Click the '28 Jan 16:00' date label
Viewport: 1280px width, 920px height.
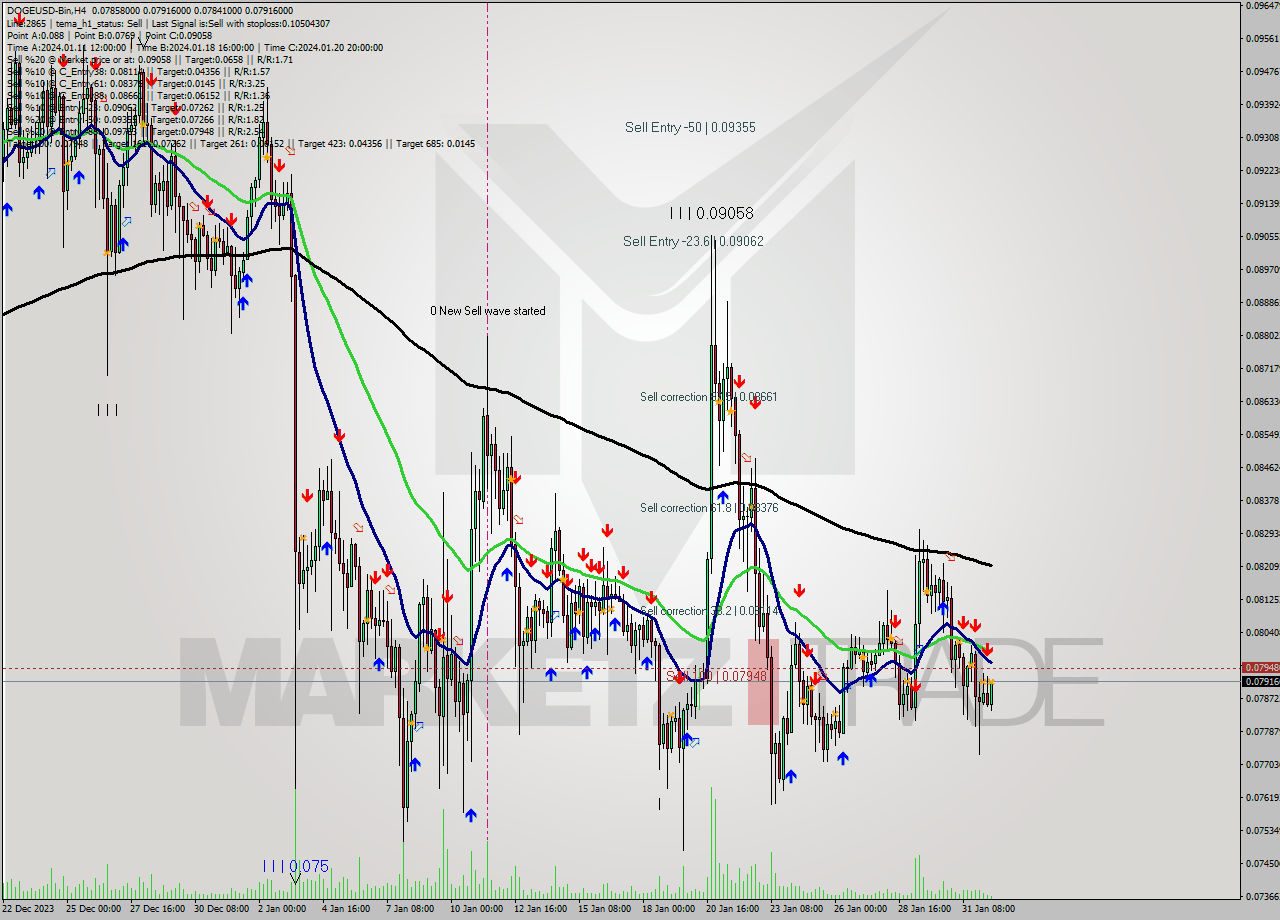[x=924, y=909]
